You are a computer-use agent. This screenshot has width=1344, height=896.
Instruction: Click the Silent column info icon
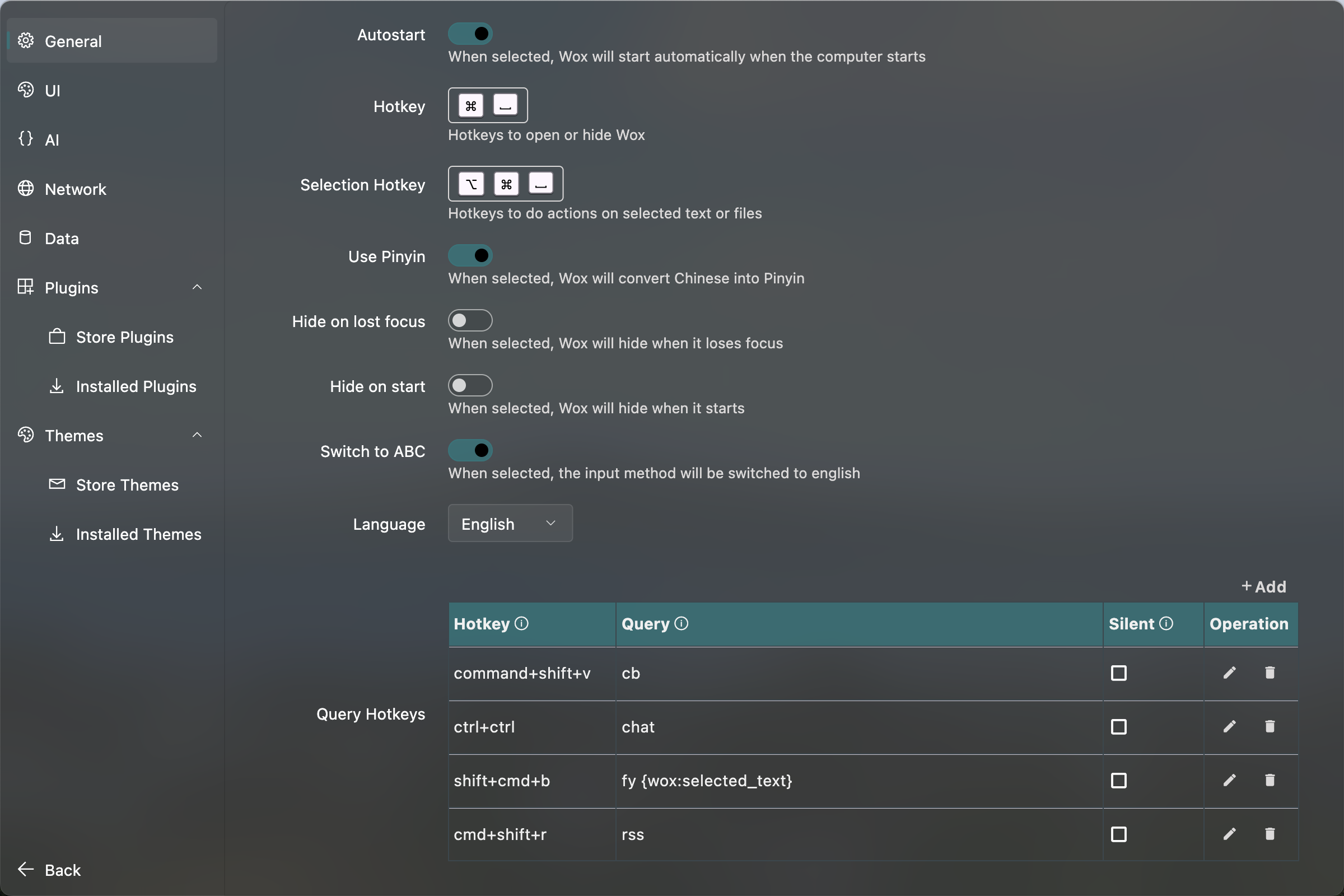pyautogui.click(x=1166, y=623)
